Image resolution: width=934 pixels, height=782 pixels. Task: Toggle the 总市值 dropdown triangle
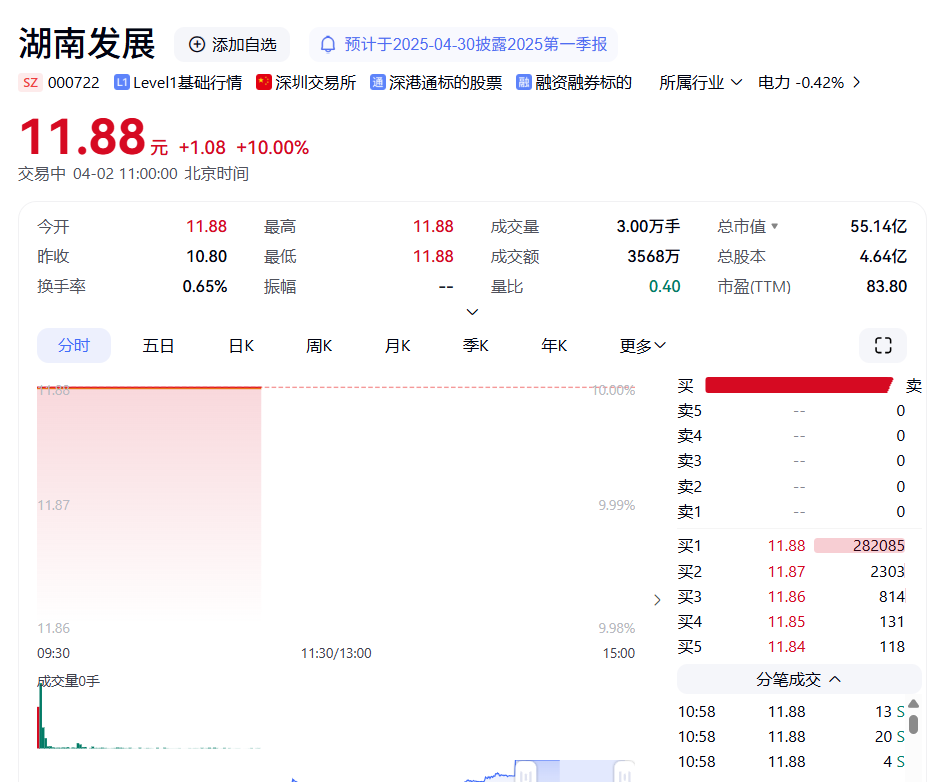tap(774, 226)
